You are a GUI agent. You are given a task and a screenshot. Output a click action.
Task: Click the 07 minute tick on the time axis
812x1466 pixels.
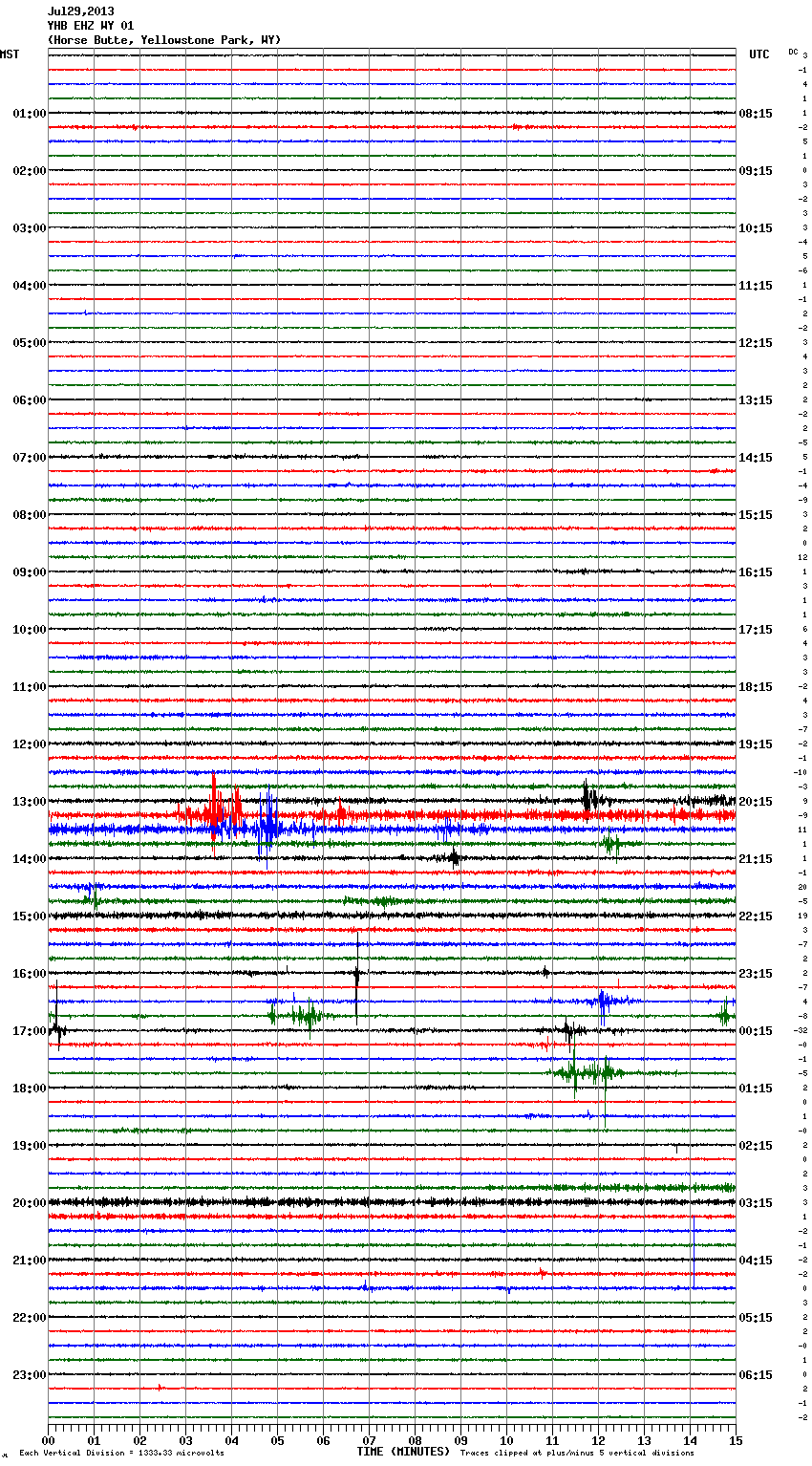[369, 1440]
